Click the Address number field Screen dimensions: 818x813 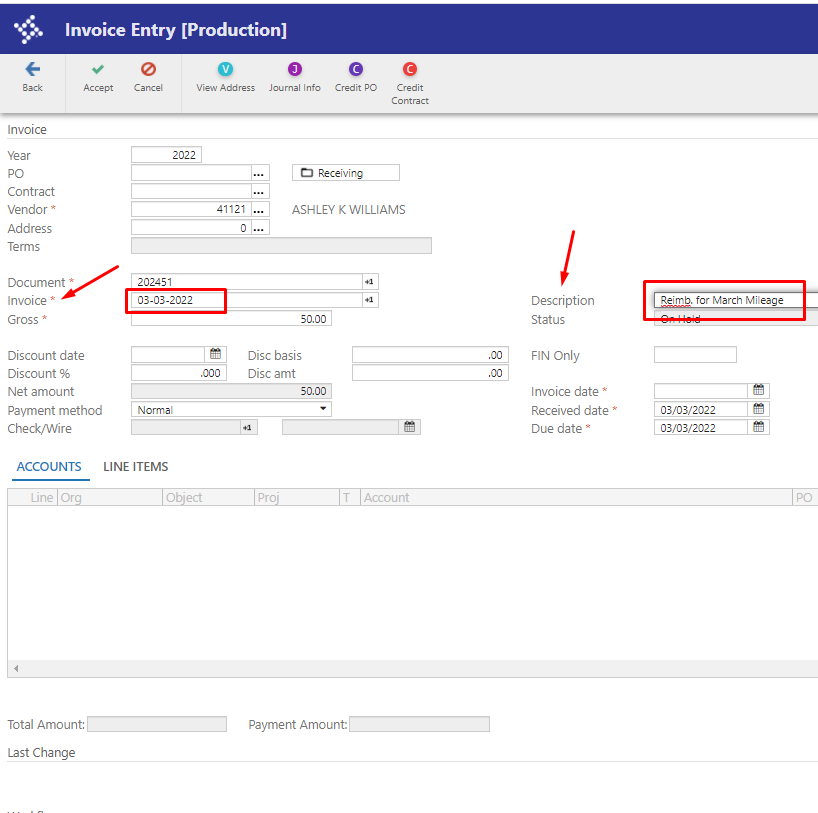coord(191,228)
